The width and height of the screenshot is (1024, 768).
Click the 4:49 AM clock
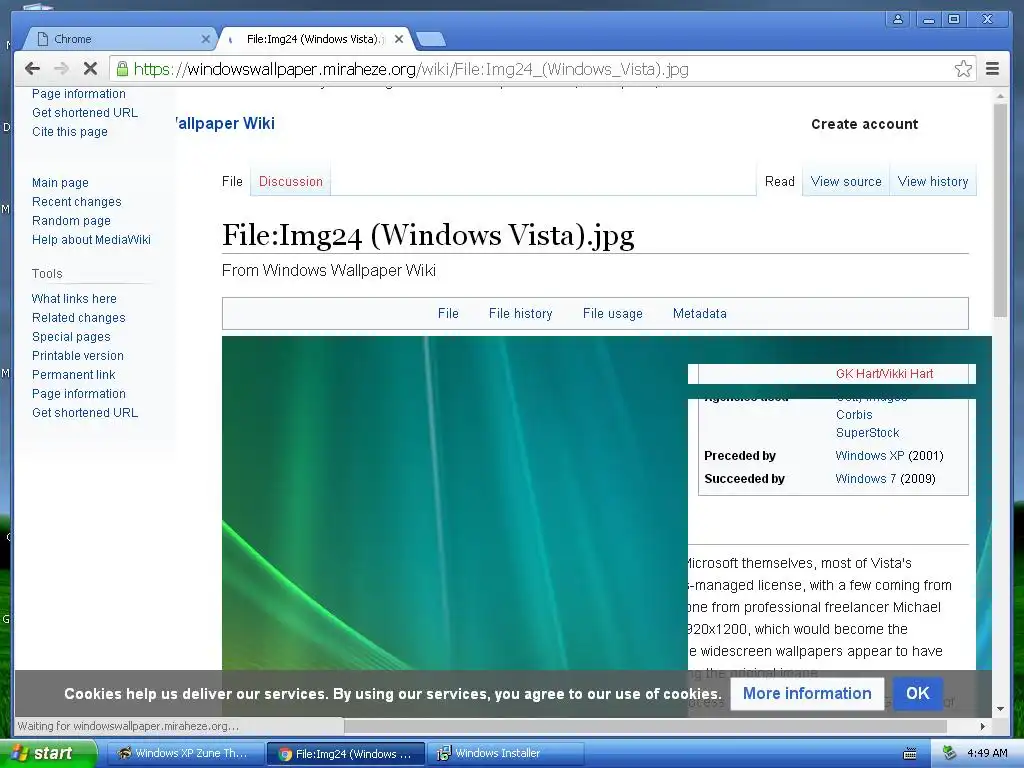click(987, 753)
